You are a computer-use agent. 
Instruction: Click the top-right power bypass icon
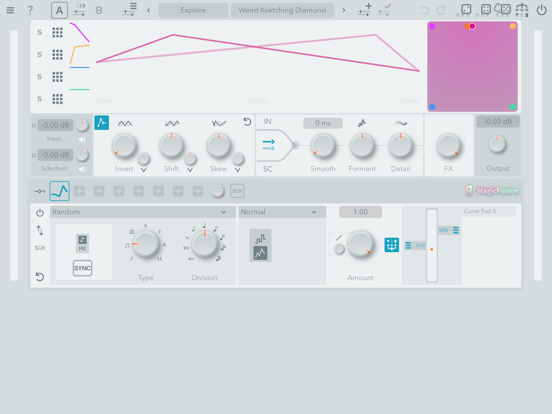pyautogui.click(x=541, y=10)
